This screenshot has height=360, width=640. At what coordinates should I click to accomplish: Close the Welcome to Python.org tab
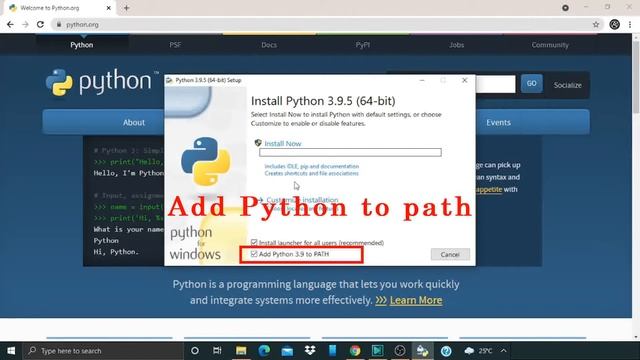point(109,8)
